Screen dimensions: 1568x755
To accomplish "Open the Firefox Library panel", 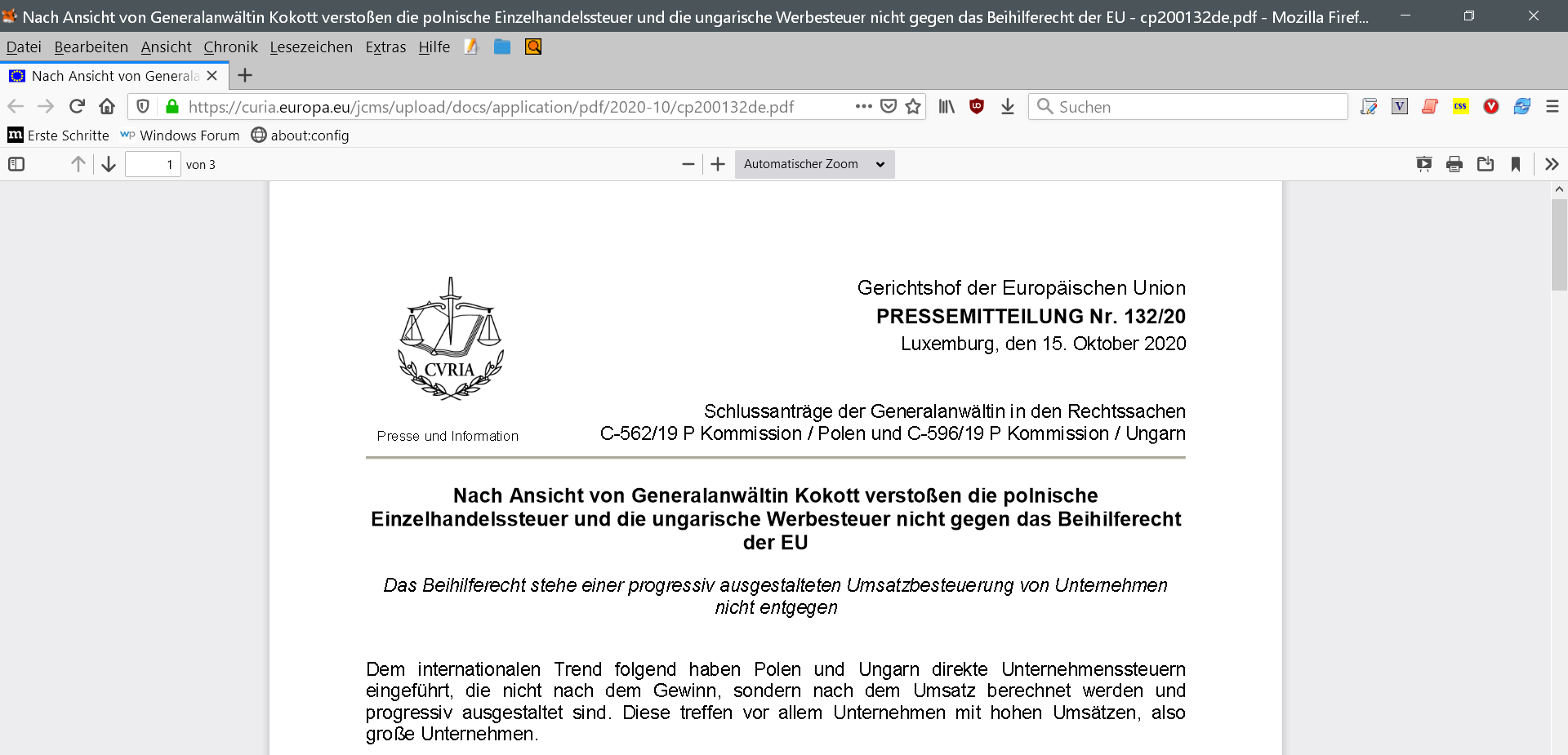I will pos(947,106).
